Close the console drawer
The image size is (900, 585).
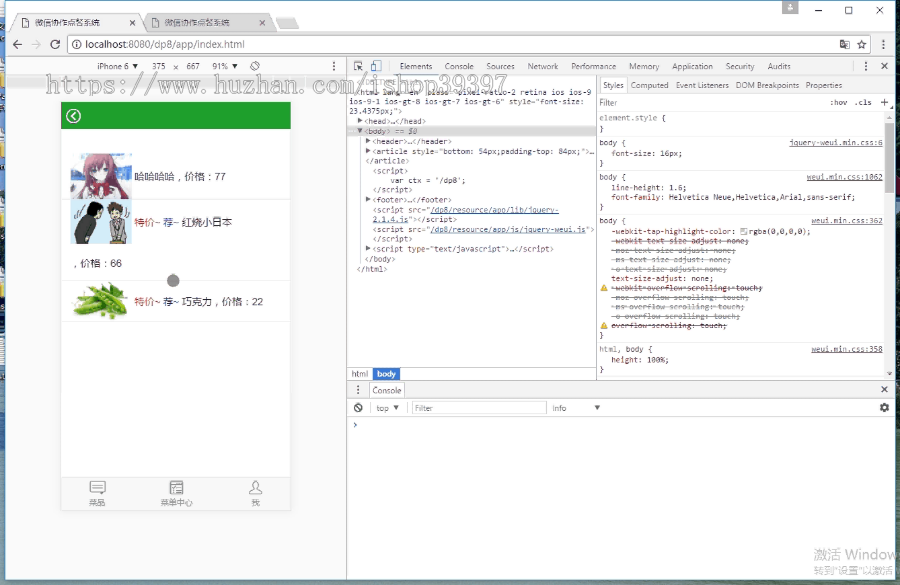point(885,389)
